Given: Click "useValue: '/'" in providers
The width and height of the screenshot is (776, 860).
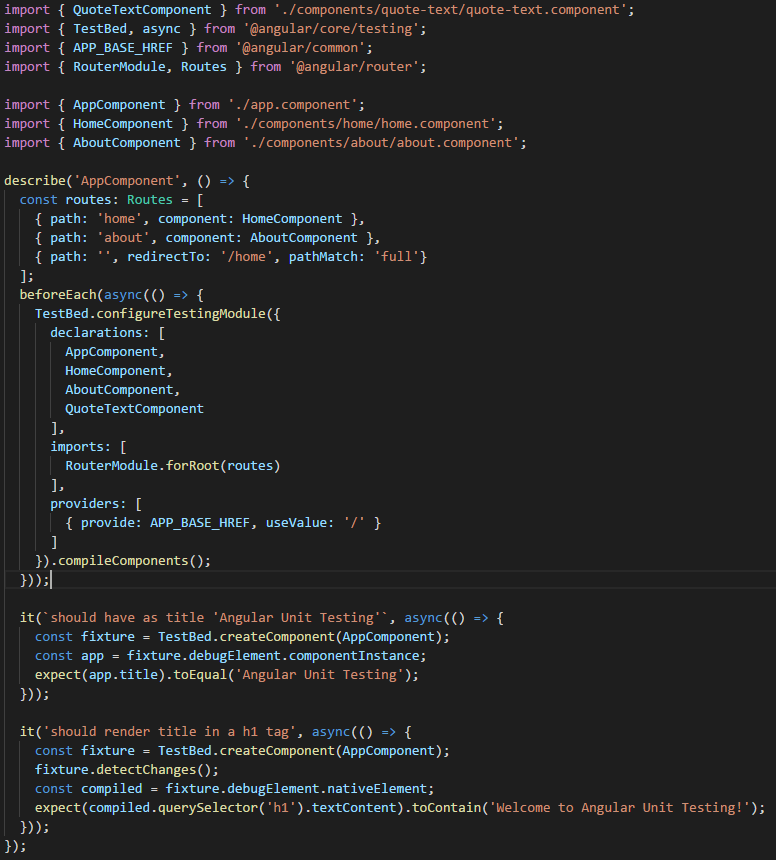Looking at the screenshot, I should 315,523.
